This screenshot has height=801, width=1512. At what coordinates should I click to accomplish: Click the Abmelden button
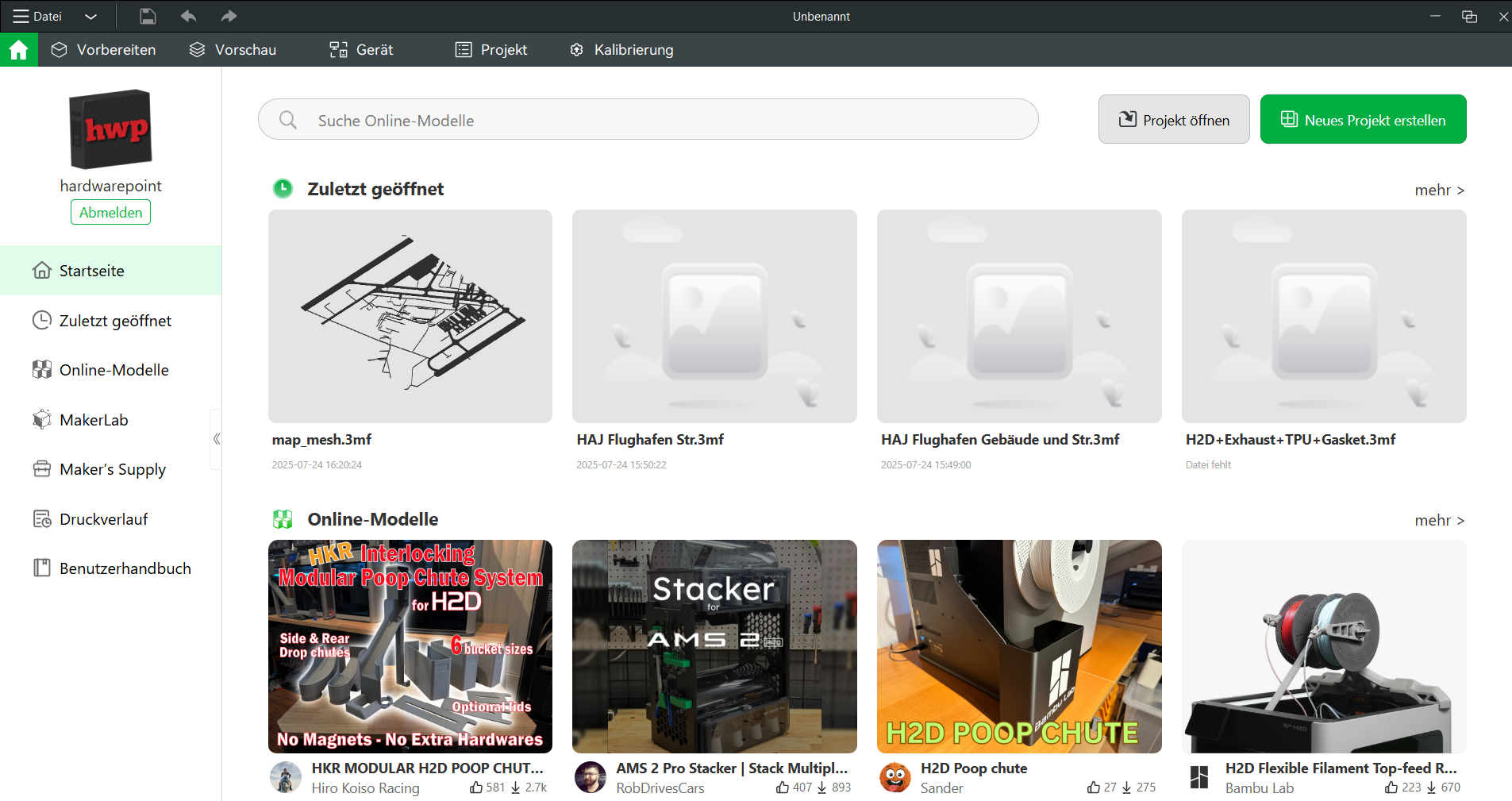point(110,212)
